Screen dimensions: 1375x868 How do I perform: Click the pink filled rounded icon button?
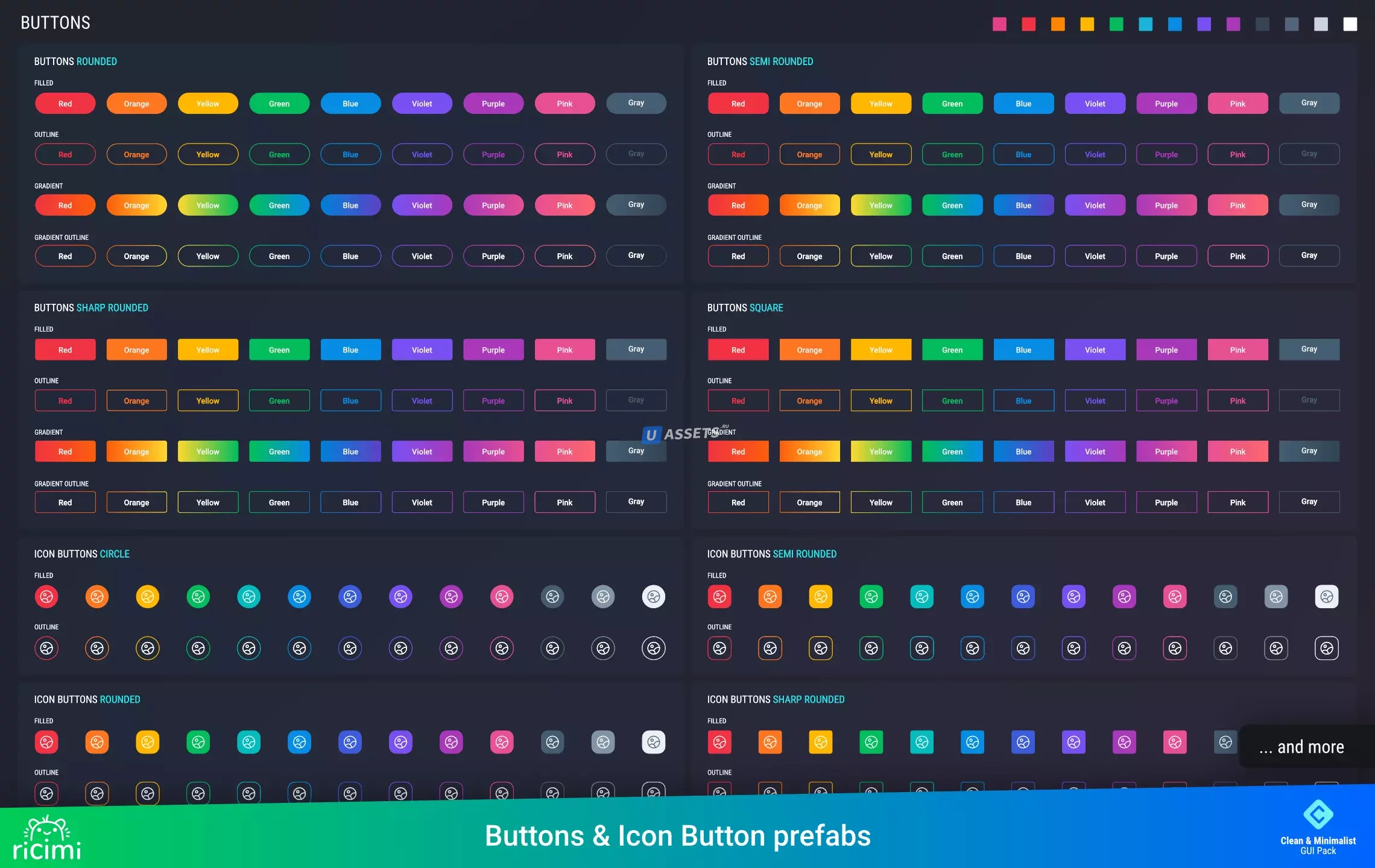(502, 742)
